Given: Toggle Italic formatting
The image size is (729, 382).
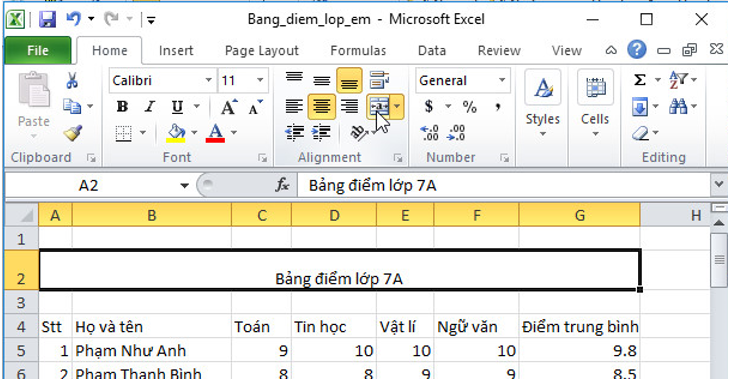Looking at the screenshot, I should [x=150, y=107].
